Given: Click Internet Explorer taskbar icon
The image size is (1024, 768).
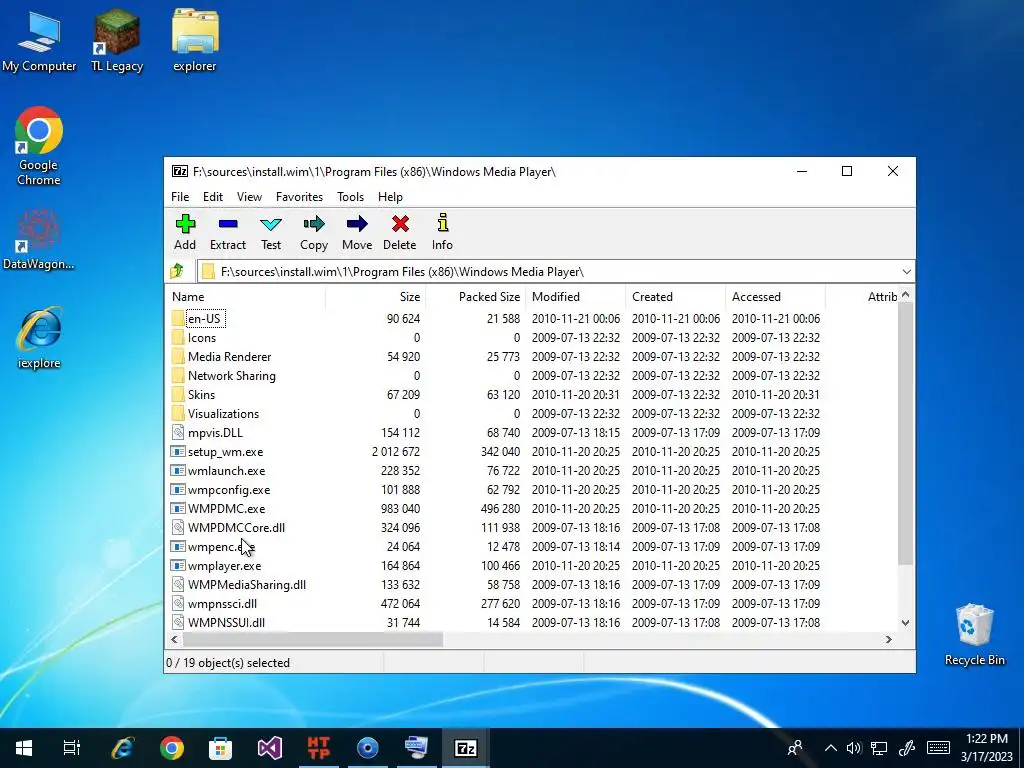Looking at the screenshot, I should [123, 748].
